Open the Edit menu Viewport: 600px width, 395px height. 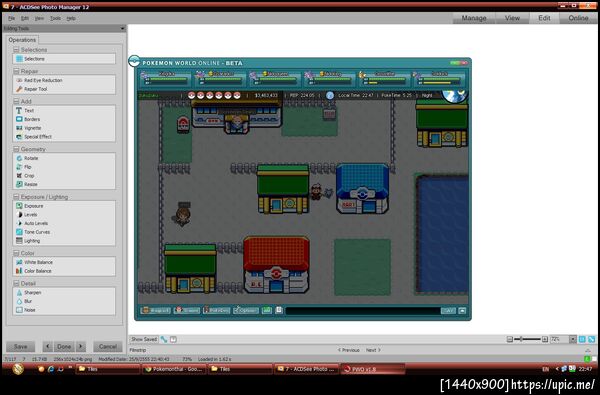pyautogui.click(x=25, y=18)
